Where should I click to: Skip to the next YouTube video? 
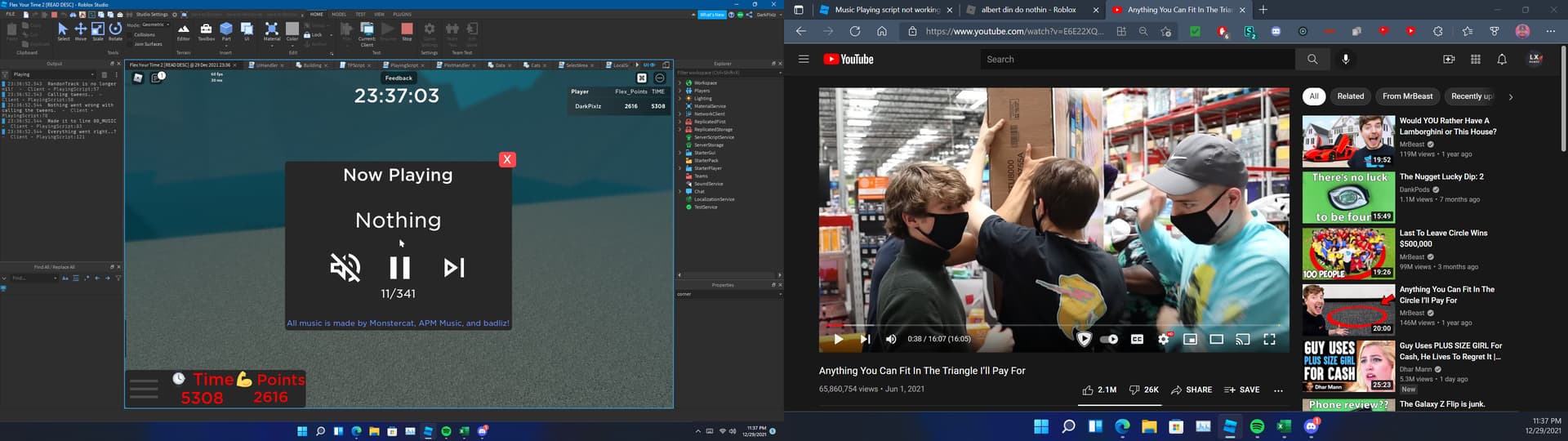click(865, 339)
